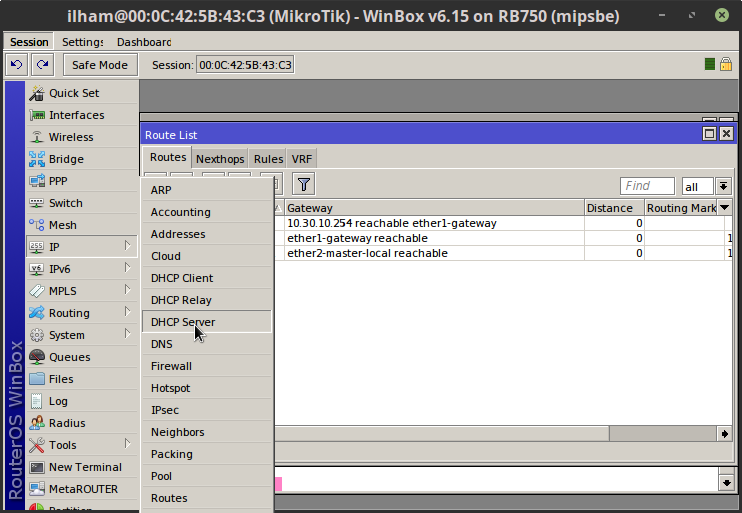Switch to the Rules tab
Image resolution: width=742 pixels, height=513 pixels.
tap(268, 159)
